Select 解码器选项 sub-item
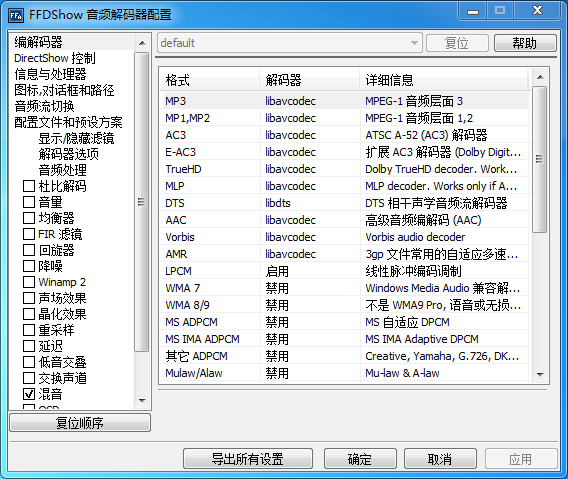Viewport: 568px width, 479px height. point(68,154)
